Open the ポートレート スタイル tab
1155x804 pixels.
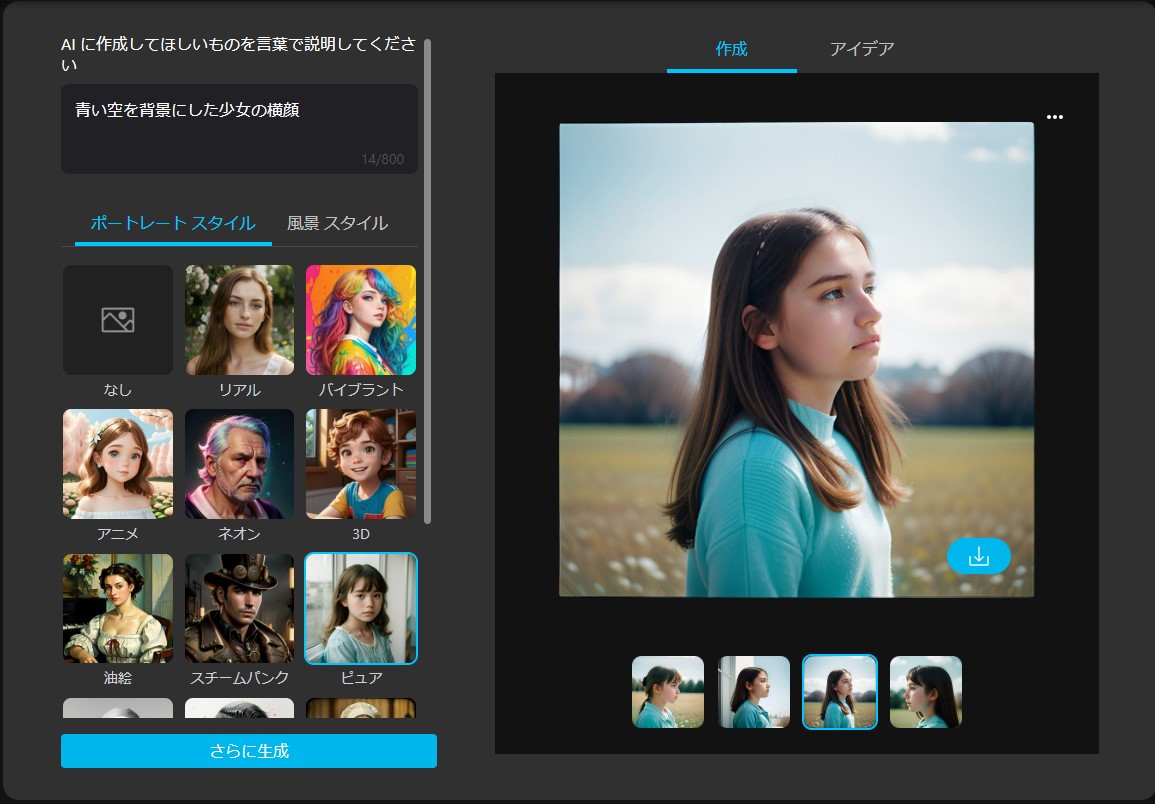173,223
